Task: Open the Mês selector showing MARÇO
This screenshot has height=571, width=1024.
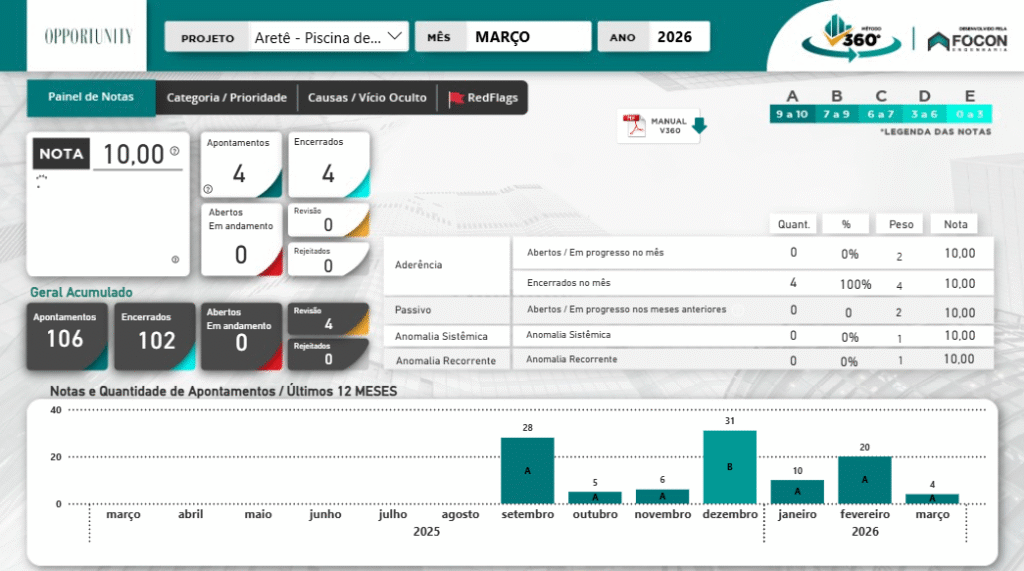Action: pos(530,37)
